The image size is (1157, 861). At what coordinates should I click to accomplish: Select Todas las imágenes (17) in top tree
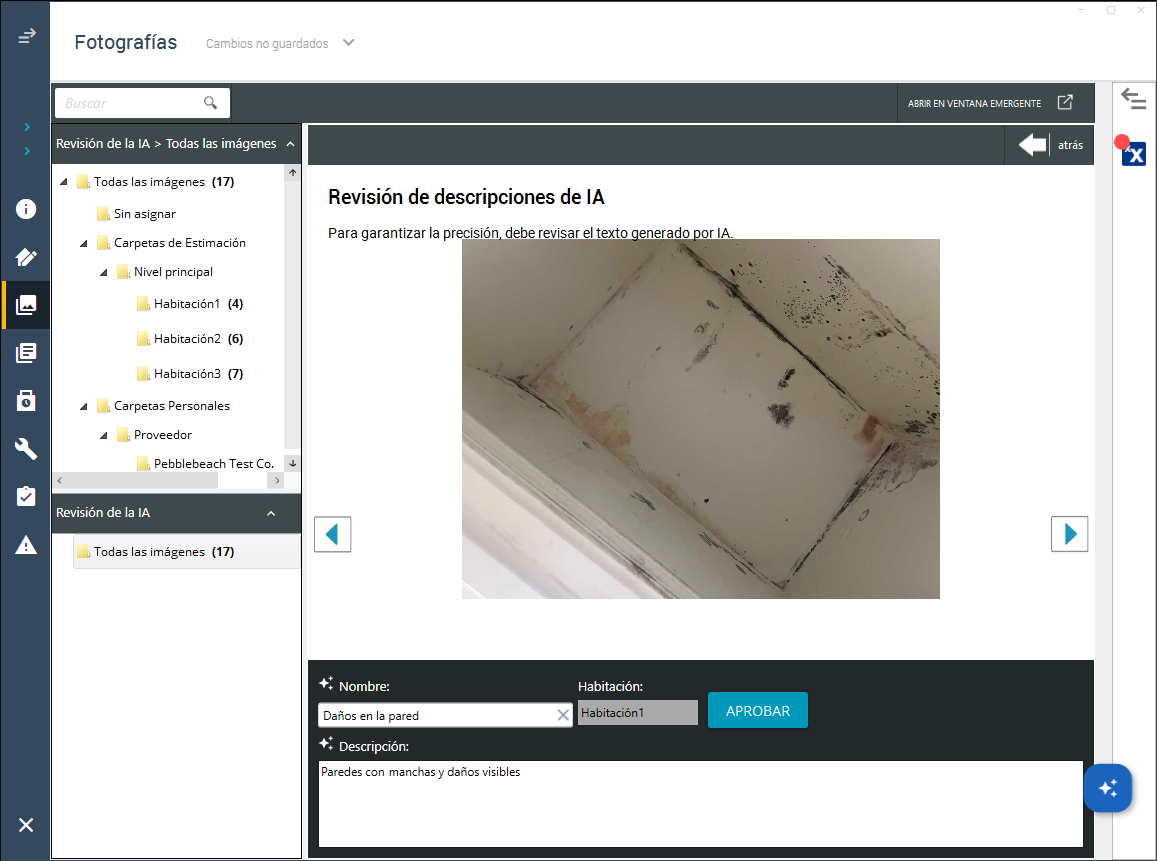pos(156,181)
